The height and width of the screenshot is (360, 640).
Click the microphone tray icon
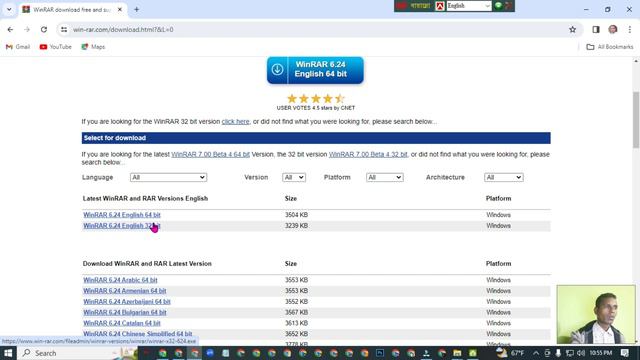[x=558, y=353]
